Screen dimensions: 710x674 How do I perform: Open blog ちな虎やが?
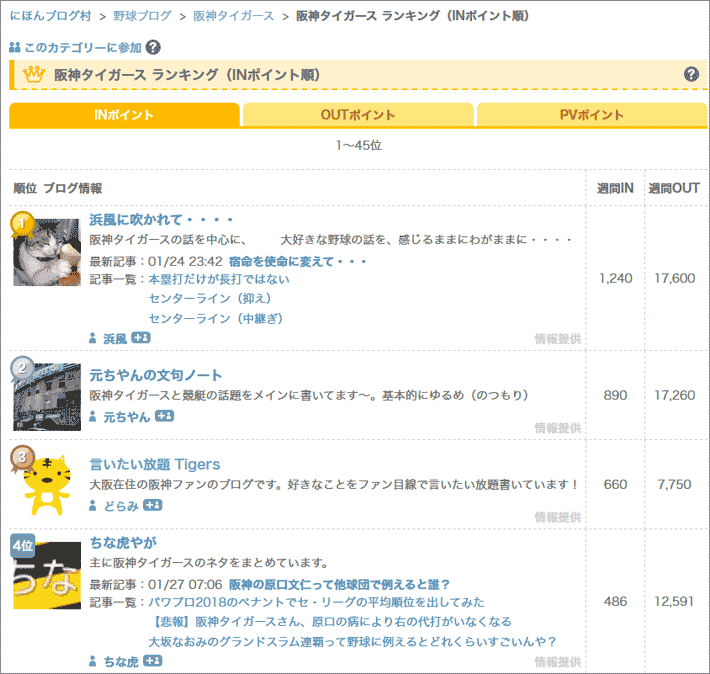[123, 543]
